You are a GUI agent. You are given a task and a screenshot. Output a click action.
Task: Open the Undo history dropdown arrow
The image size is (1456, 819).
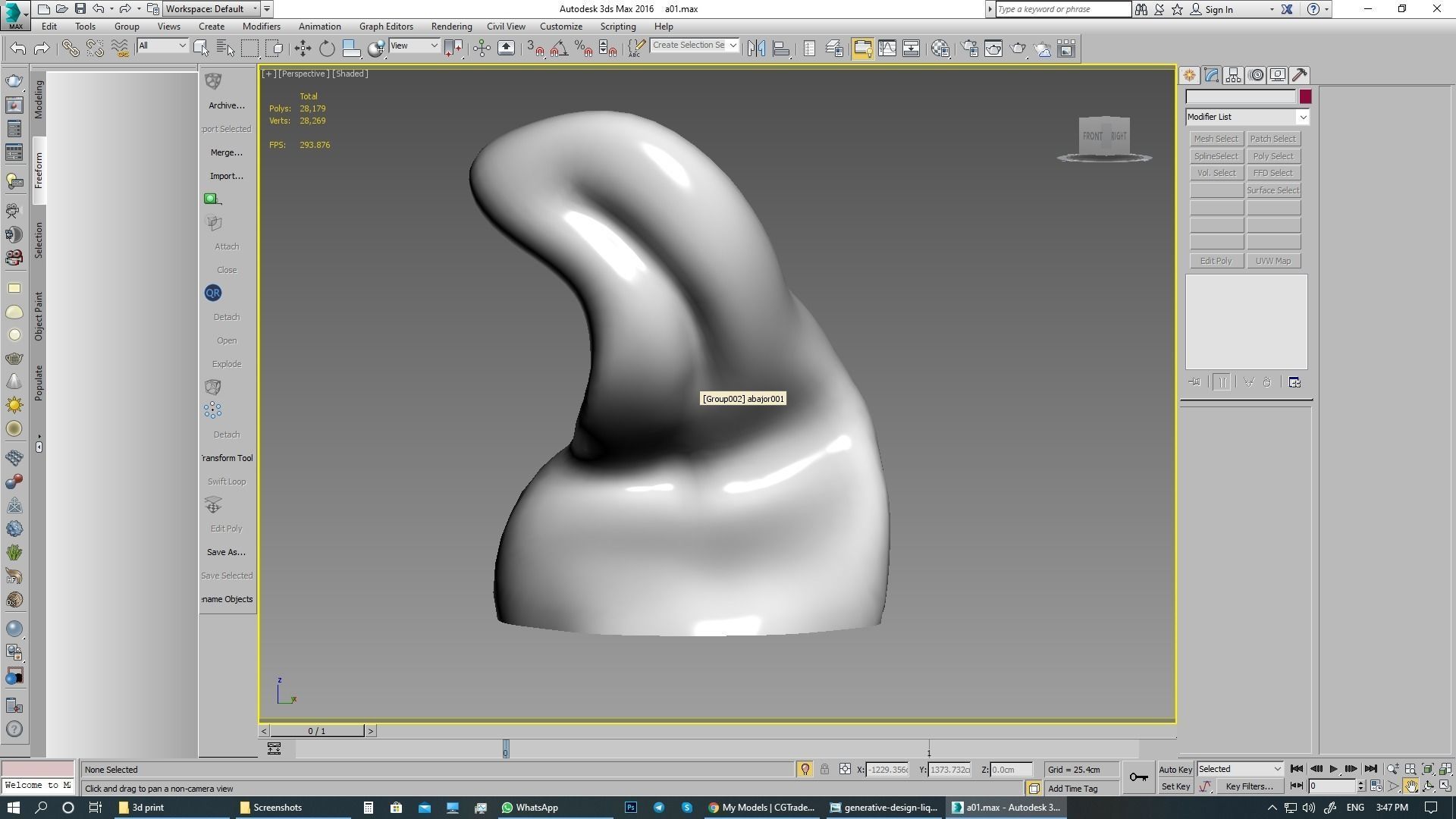pyautogui.click(x=111, y=9)
